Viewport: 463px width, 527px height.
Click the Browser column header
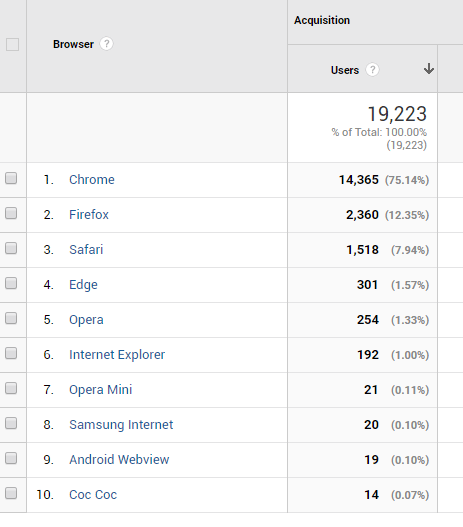[73, 44]
